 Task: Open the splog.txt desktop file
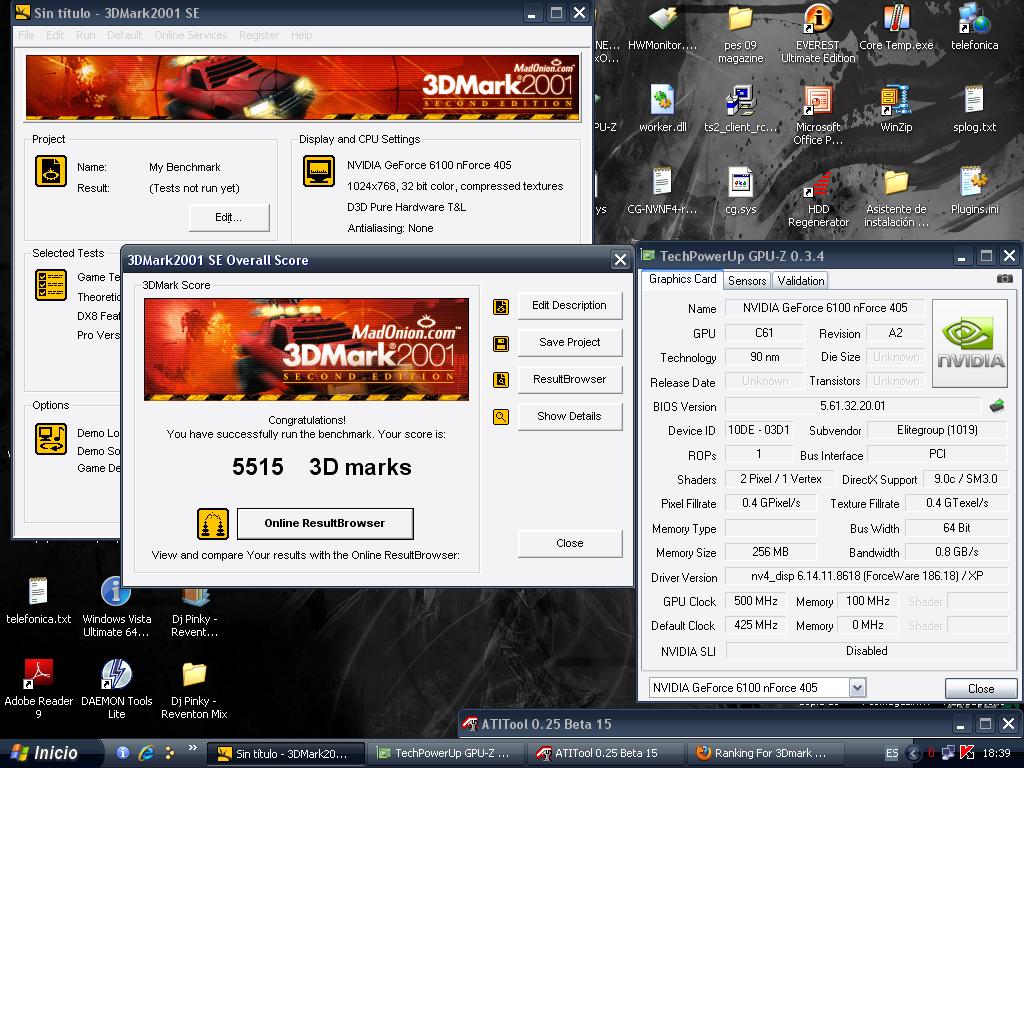pyautogui.click(x=974, y=109)
